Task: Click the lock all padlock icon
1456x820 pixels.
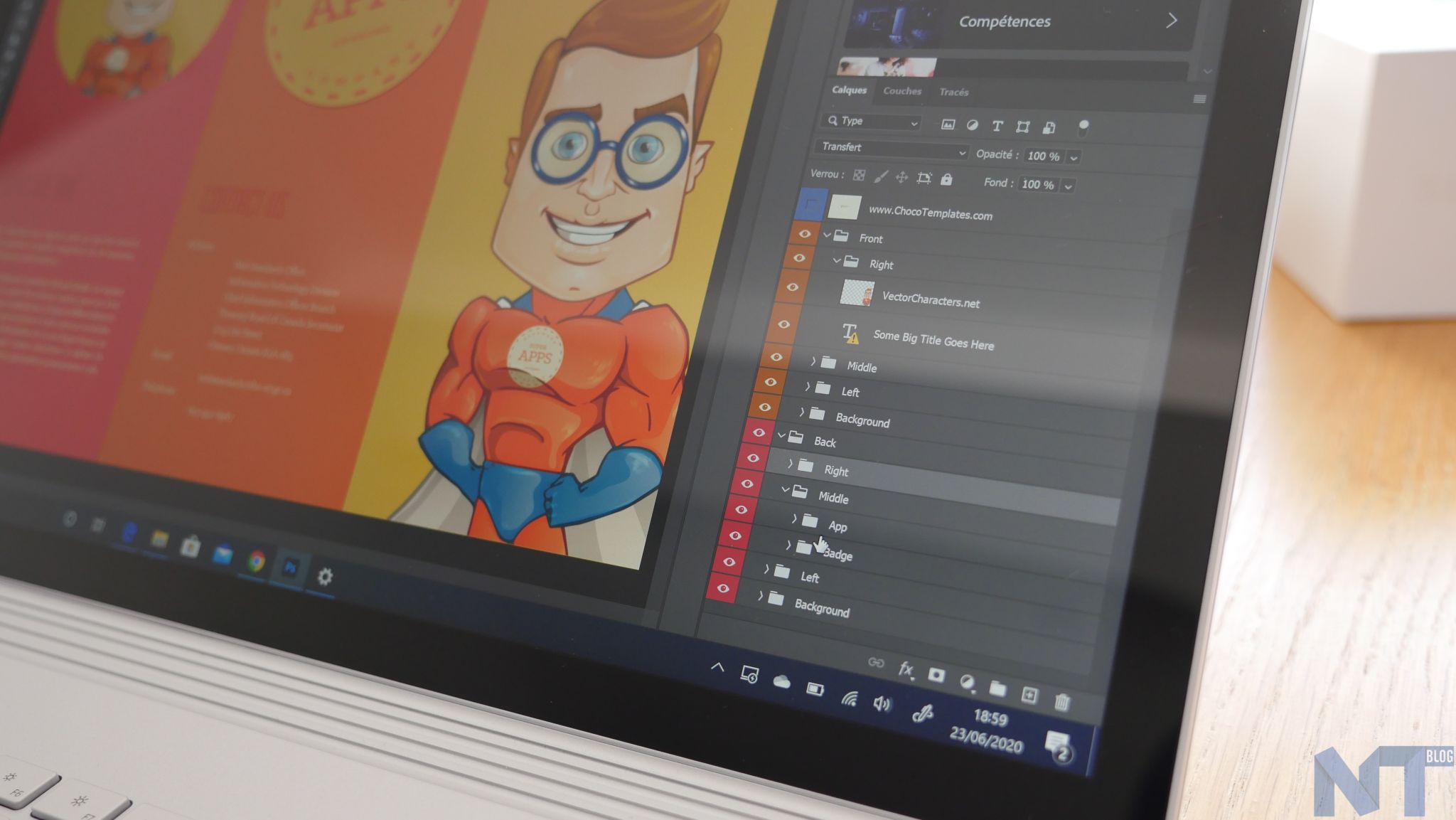Action: pyautogui.click(x=946, y=179)
